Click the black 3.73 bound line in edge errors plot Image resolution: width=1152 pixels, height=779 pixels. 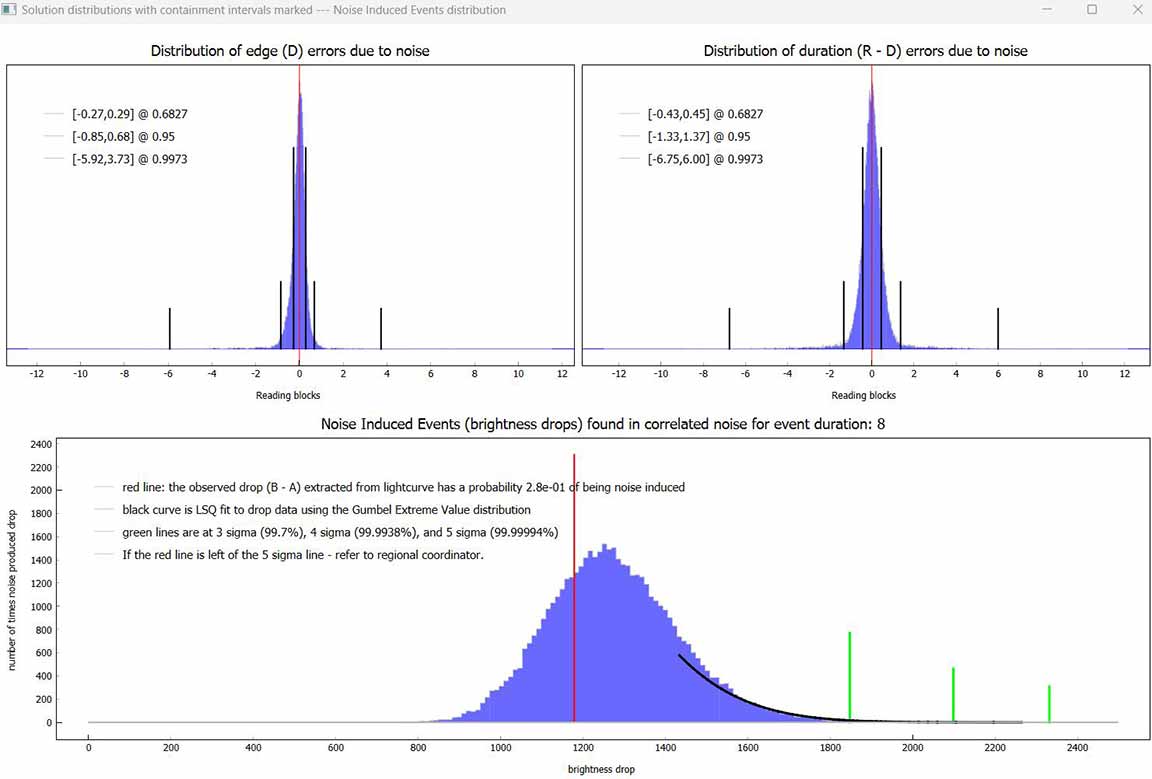pos(381,329)
